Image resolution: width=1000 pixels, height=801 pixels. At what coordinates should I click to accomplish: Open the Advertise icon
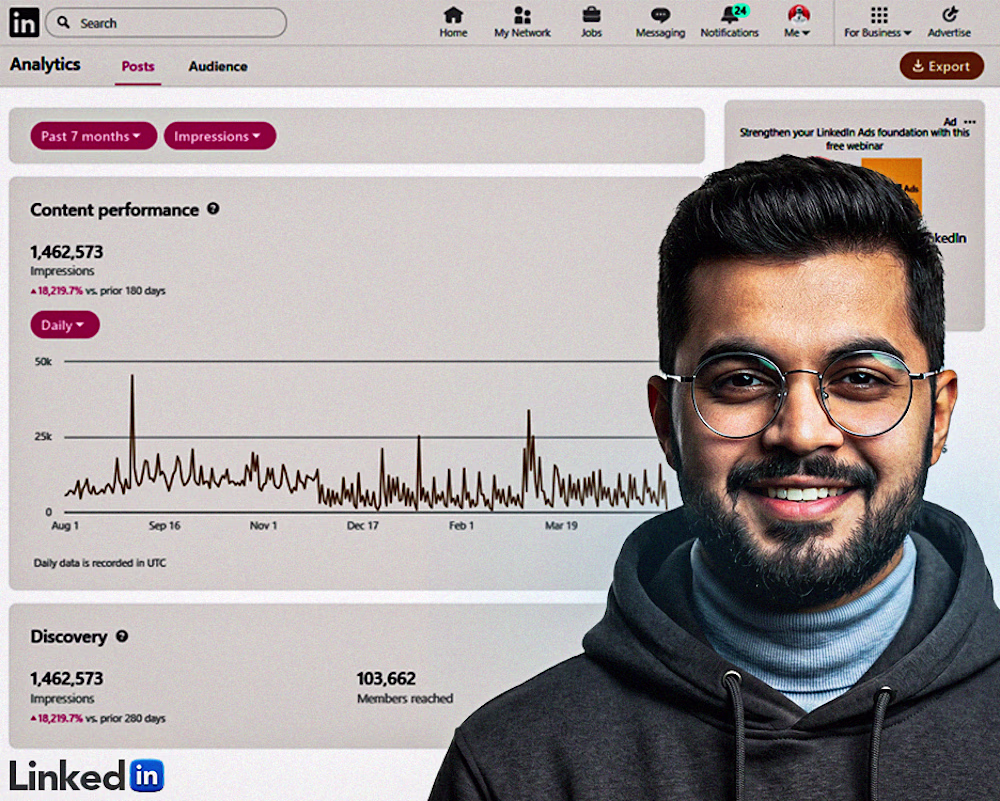950,15
